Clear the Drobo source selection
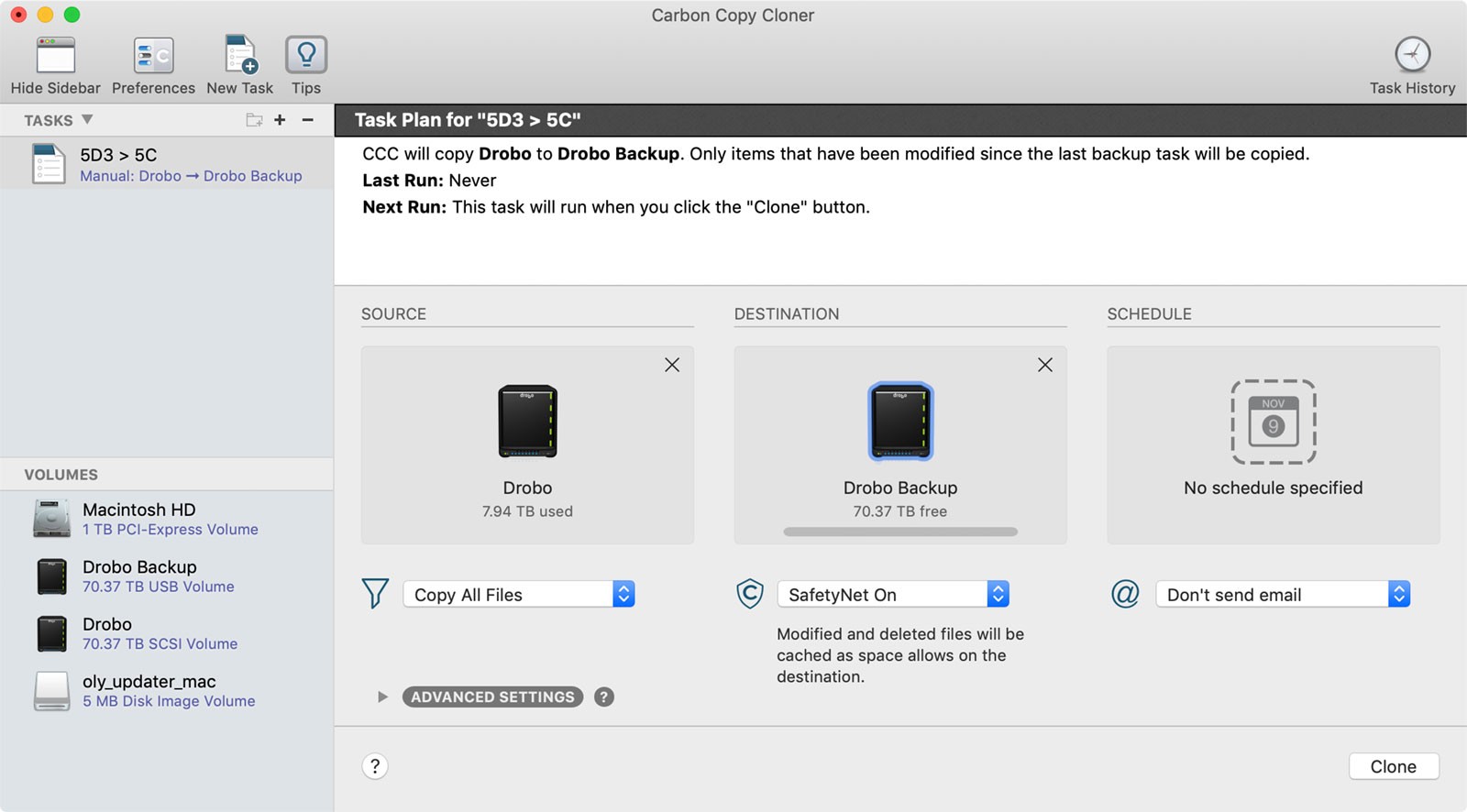The height and width of the screenshot is (812, 1467). coord(672,365)
